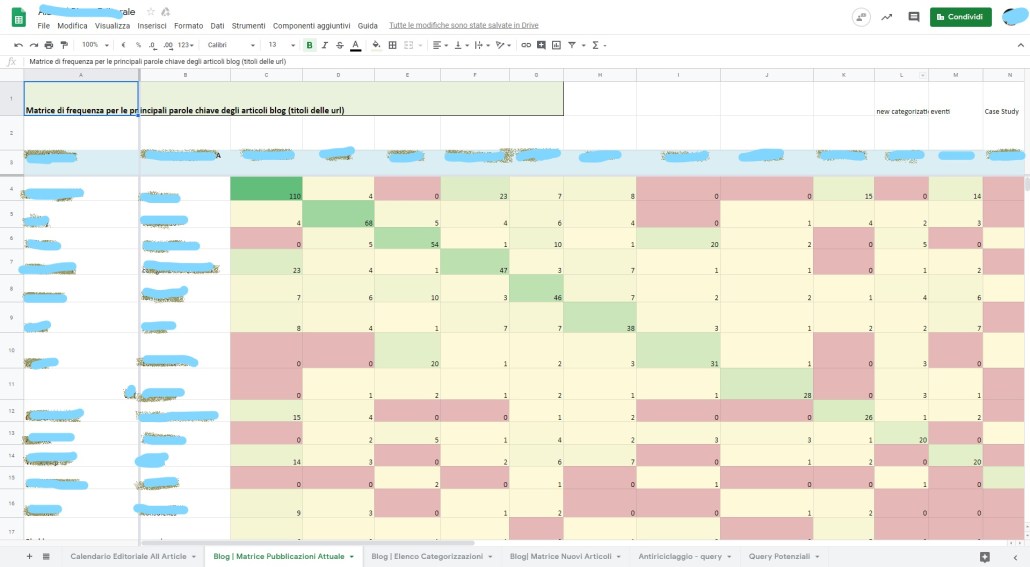Click the 'modifiche salvate in Drive' link

(463, 25)
